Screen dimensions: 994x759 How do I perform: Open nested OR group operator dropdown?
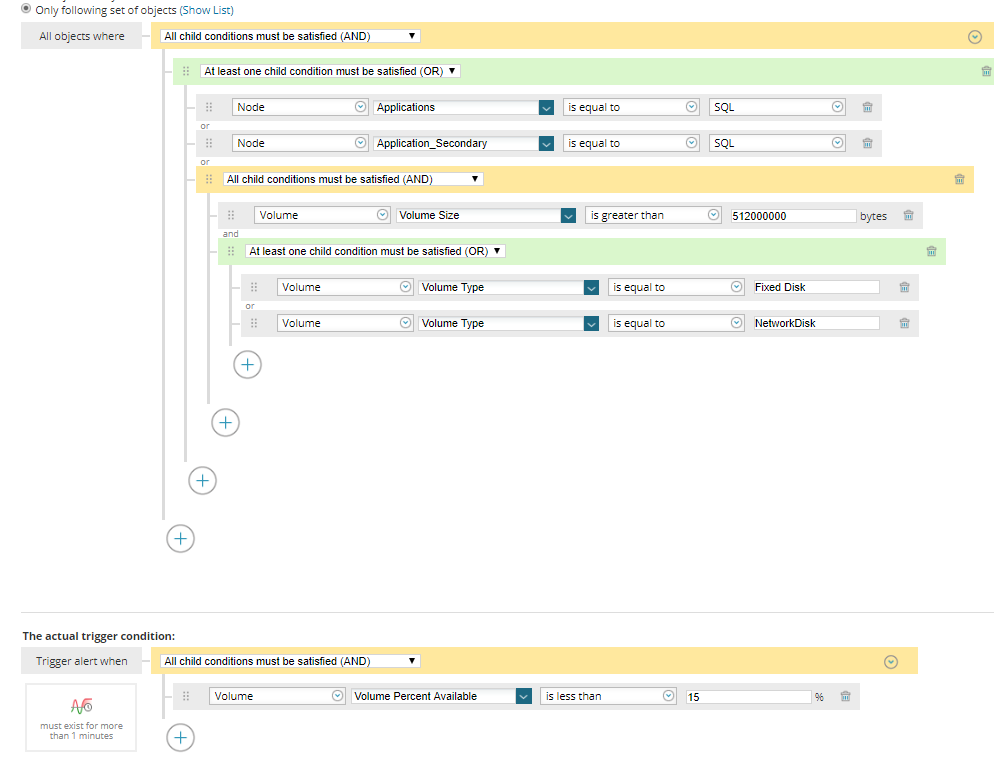pyautogui.click(x=375, y=251)
